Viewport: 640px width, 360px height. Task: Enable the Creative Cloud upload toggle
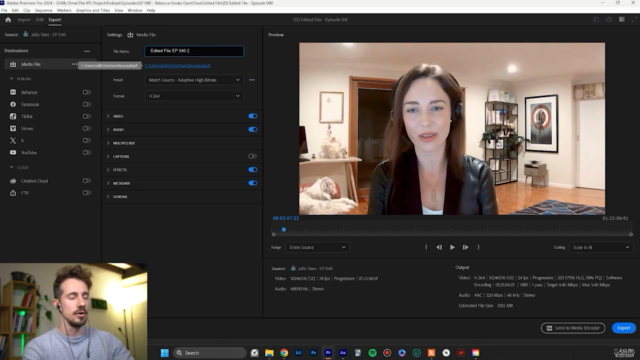[x=87, y=181]
